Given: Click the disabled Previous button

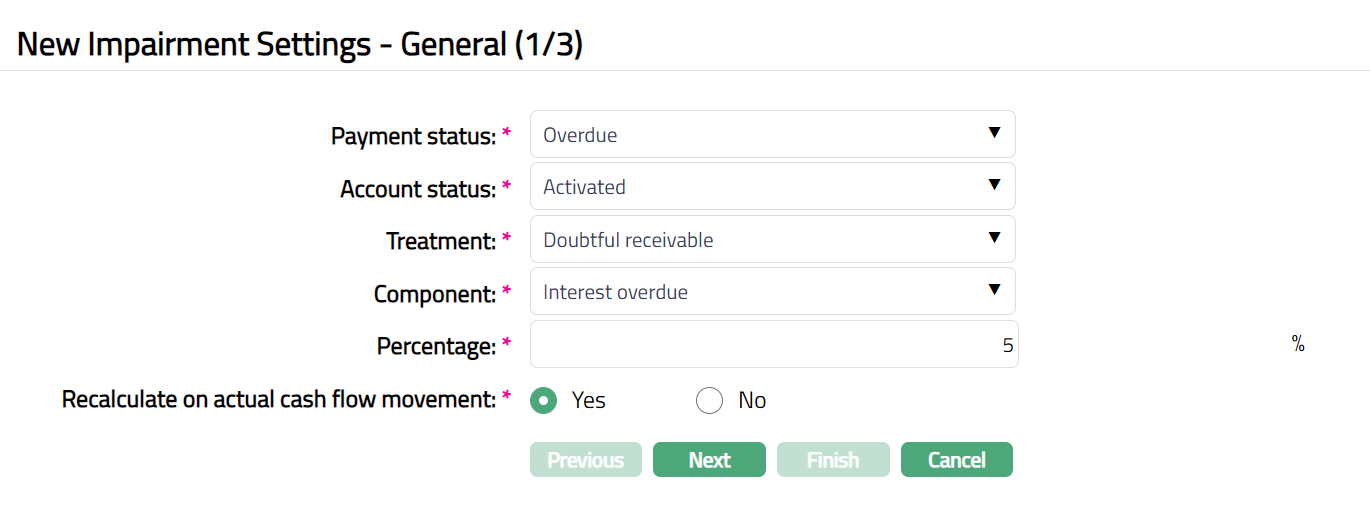Looking at the screenshot, I should click(585, 460).
